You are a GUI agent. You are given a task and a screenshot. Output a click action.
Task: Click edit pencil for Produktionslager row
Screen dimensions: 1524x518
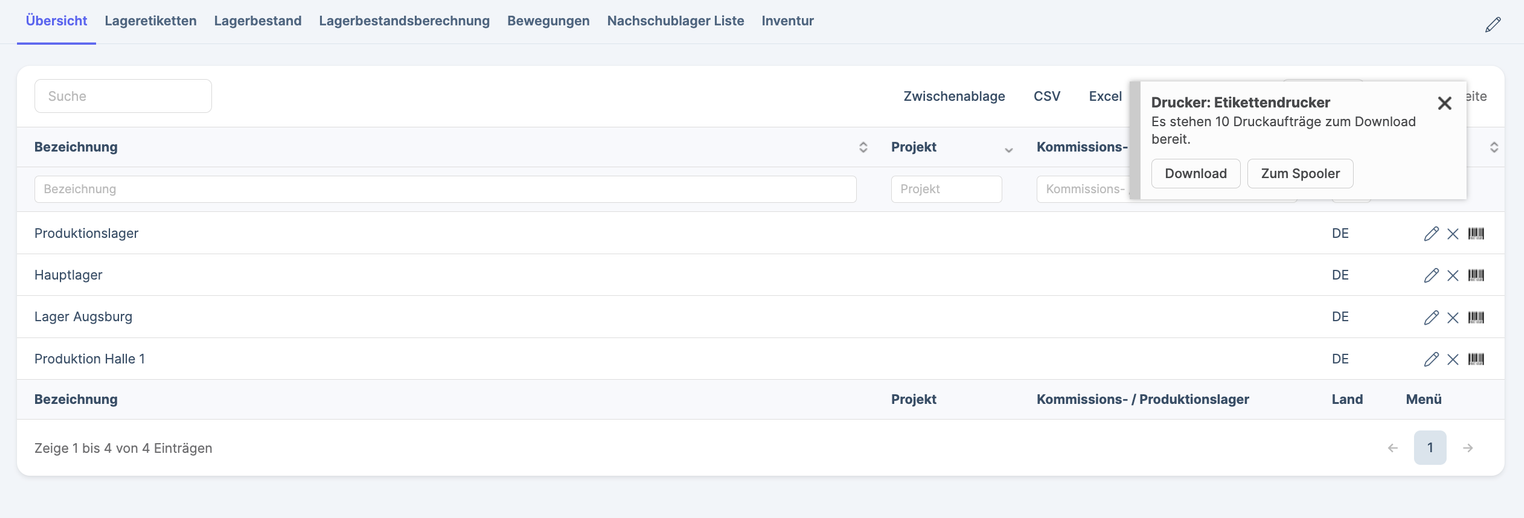[1431, 234]
